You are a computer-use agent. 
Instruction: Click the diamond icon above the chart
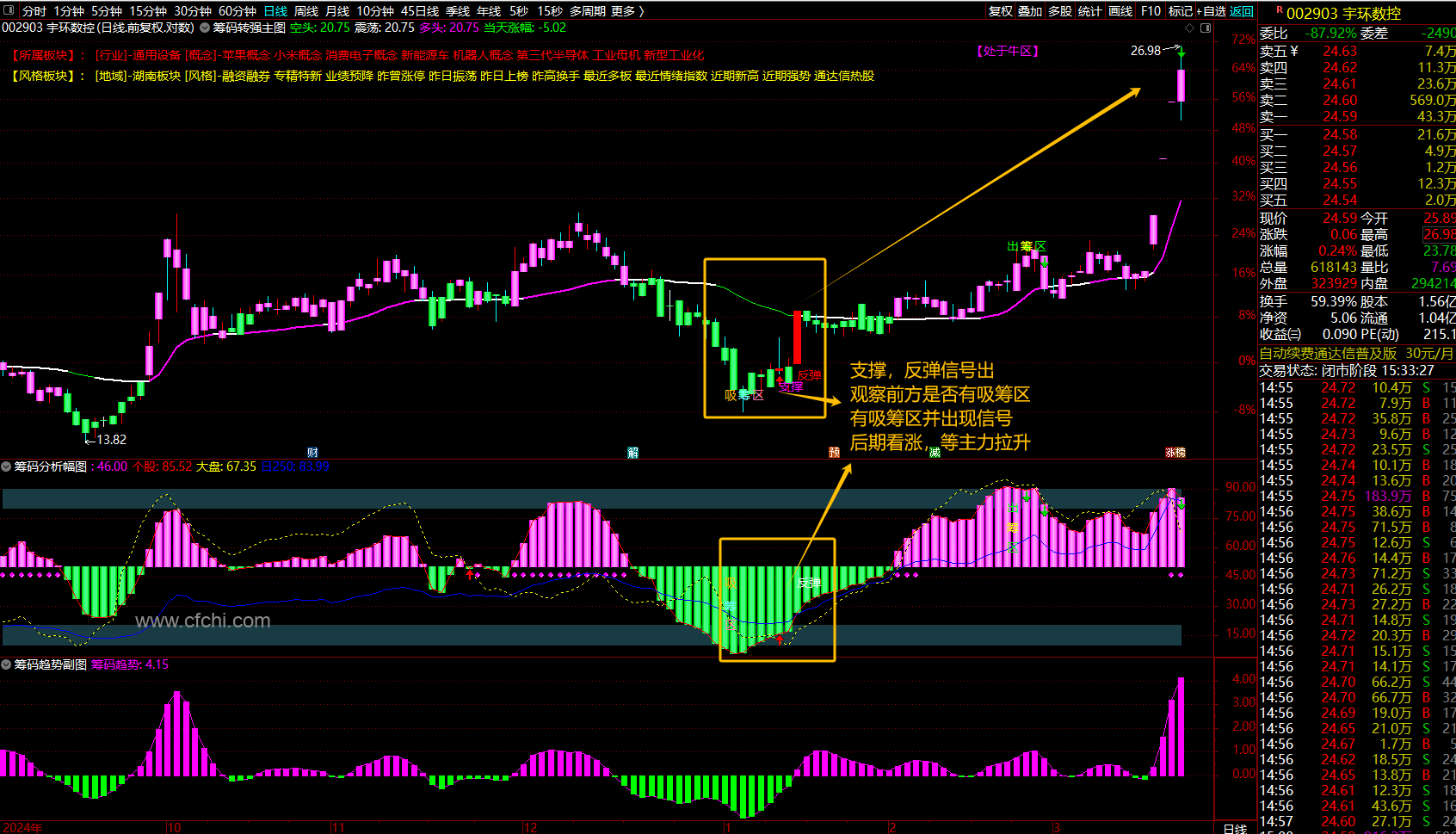pos(1190,28)
